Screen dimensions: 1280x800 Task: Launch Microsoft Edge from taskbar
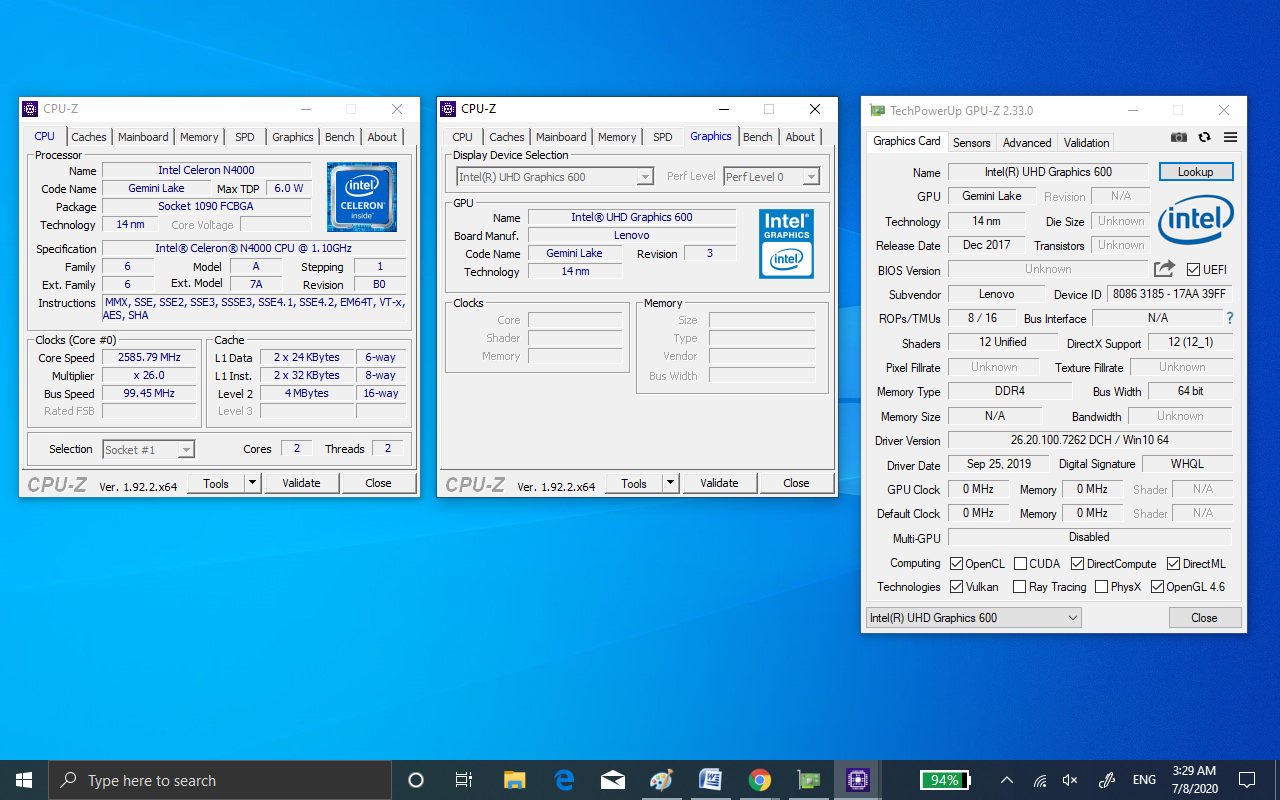click(564, 780)
